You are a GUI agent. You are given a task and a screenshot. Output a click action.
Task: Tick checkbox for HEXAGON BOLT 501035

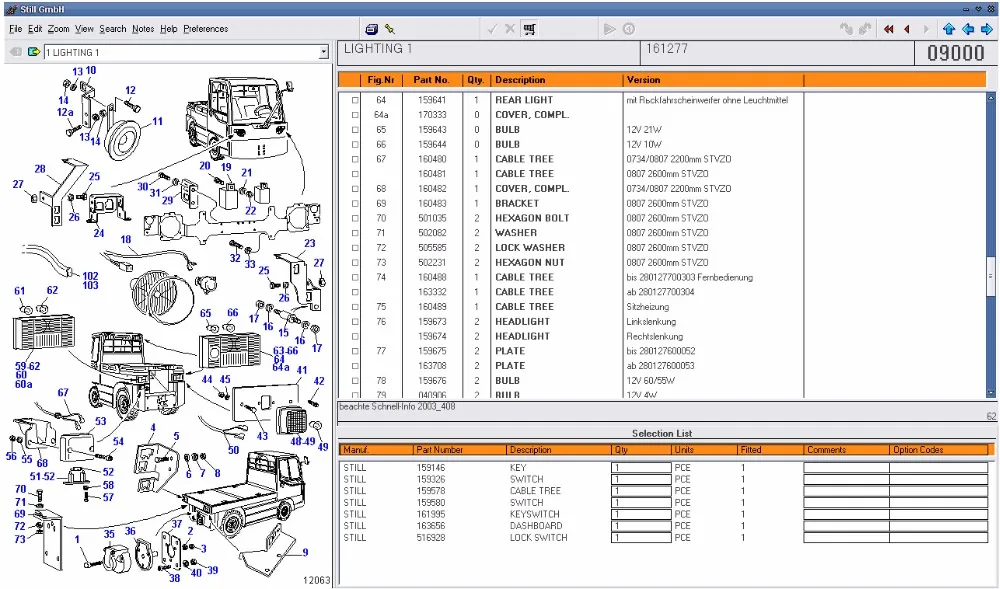click(355, 218)
